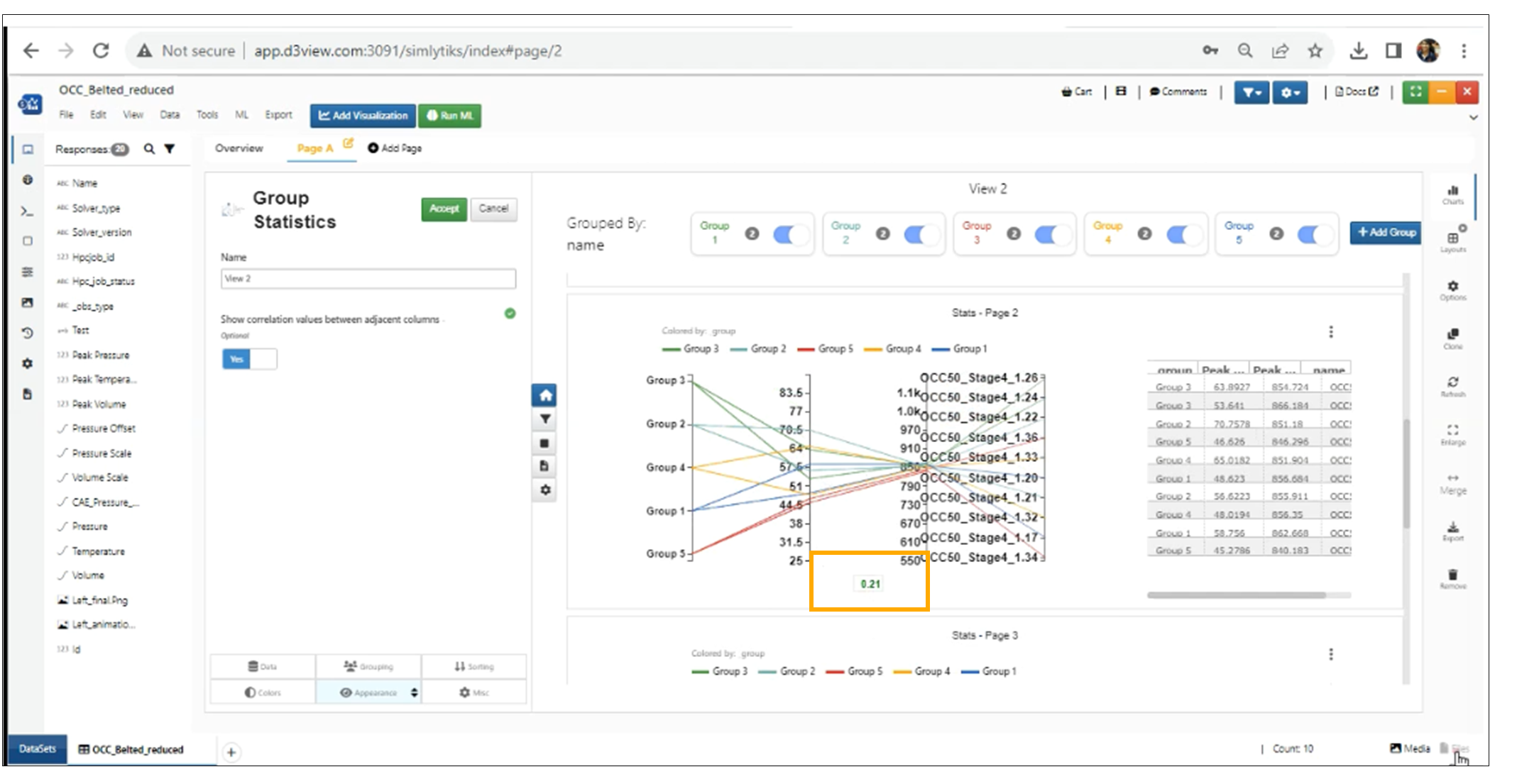Open chart settings gear in vertical toolbar
The height and width of the screenshot is (784, 1517).
[544, 490]
